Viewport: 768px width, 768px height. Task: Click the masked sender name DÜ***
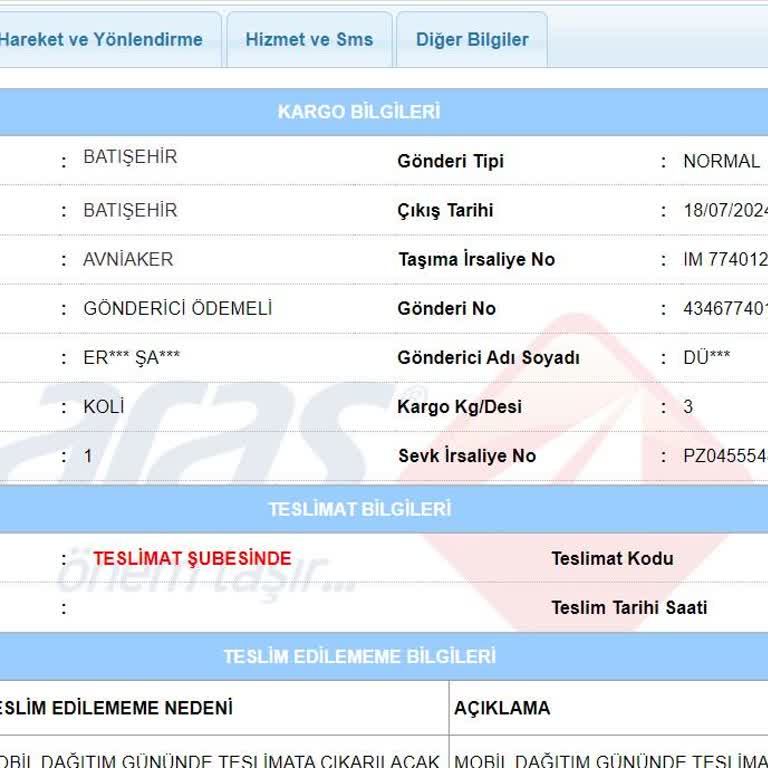706,358
